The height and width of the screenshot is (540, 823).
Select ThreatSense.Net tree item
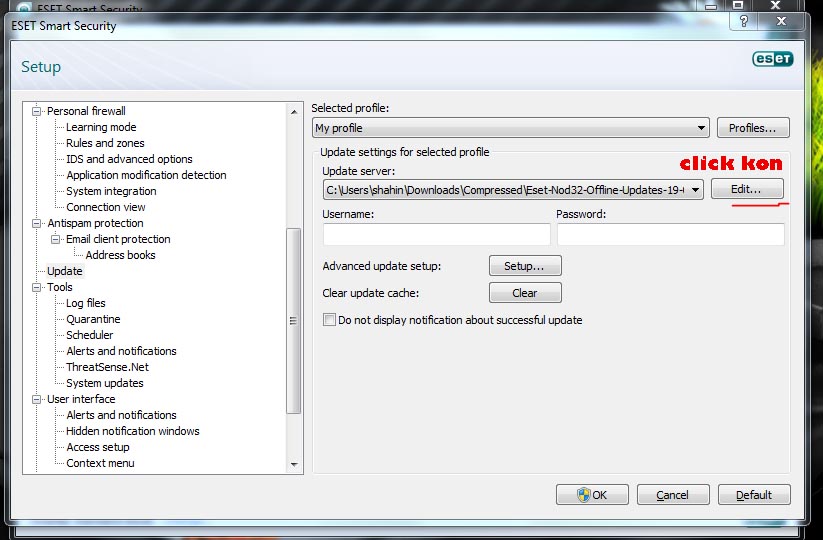coord(107,367)
